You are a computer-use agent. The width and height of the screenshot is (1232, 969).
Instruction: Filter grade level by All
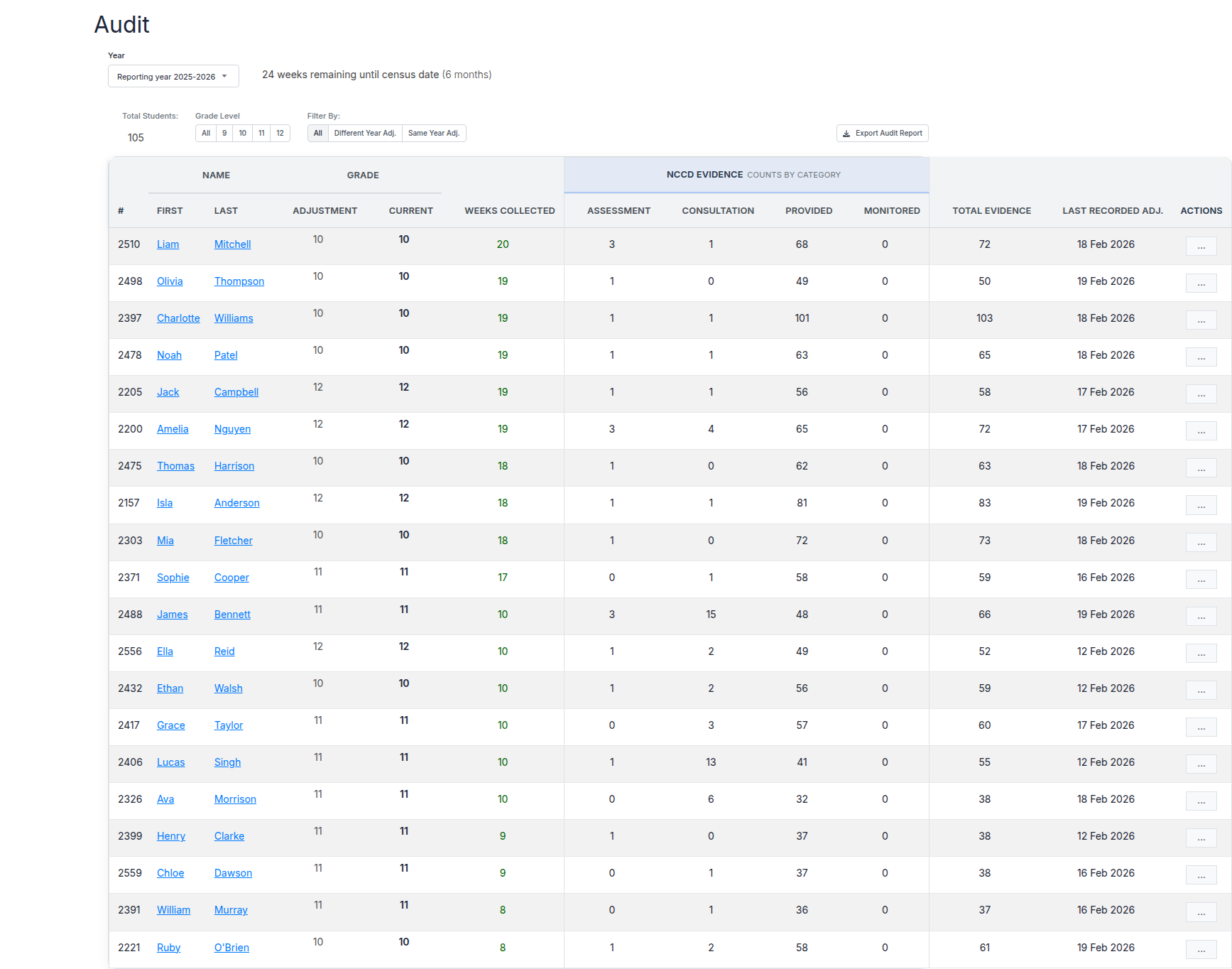coord(206,134)
